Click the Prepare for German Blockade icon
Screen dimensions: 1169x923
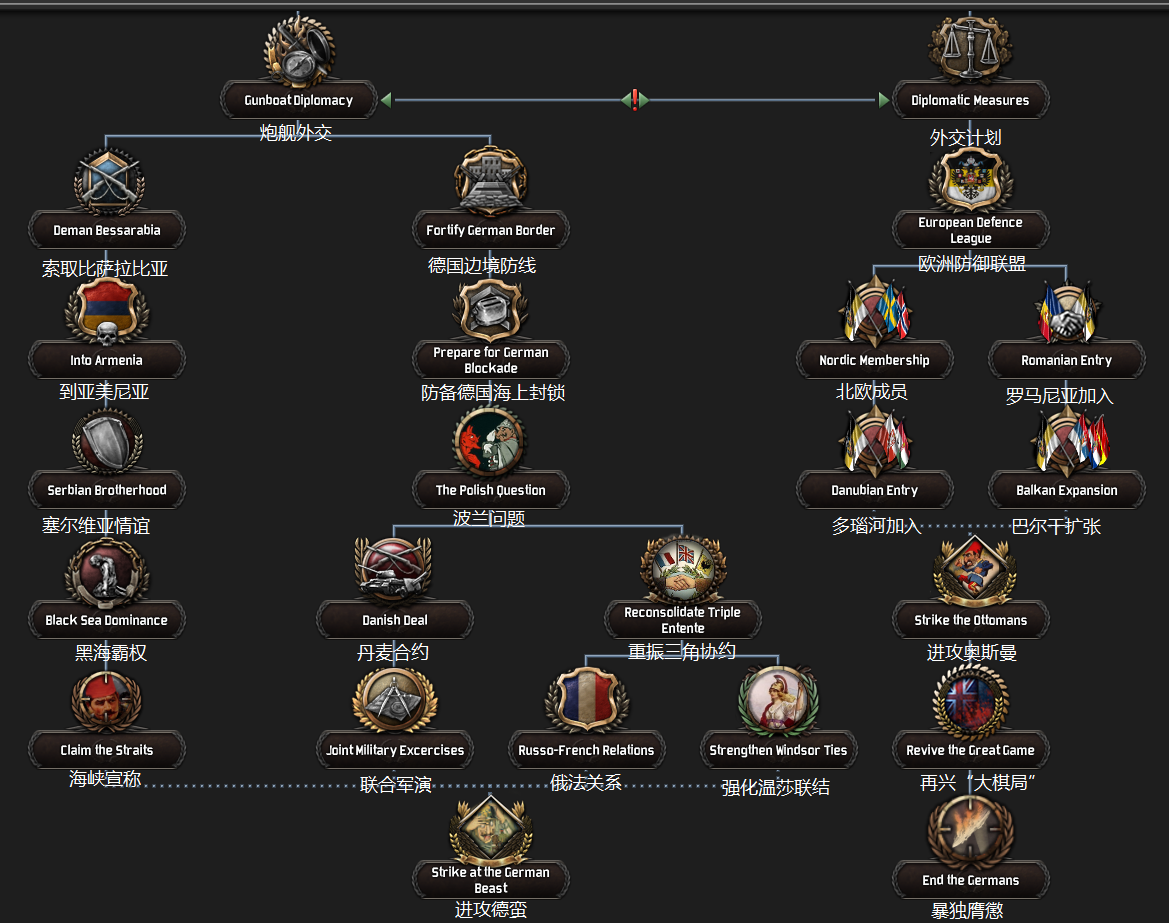(x=491, y=310)
